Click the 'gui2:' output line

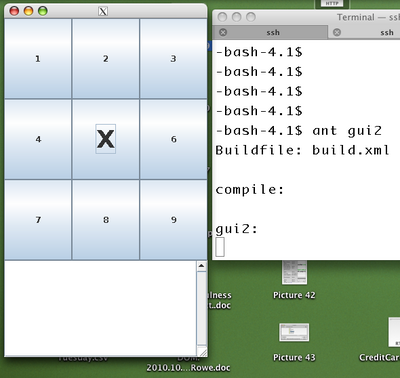click(237, 229)
